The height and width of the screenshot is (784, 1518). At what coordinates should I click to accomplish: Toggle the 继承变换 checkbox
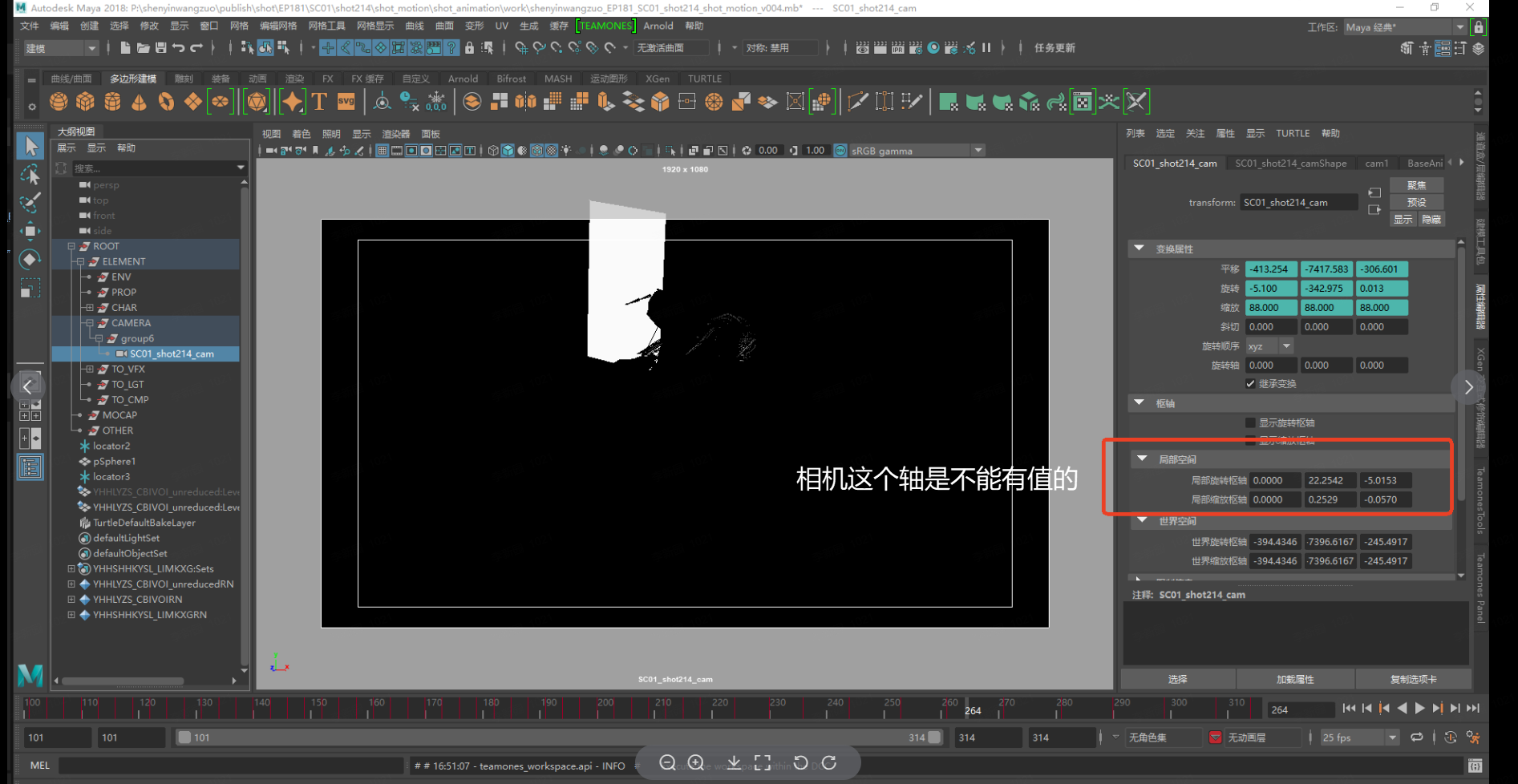coord(1250,384)
